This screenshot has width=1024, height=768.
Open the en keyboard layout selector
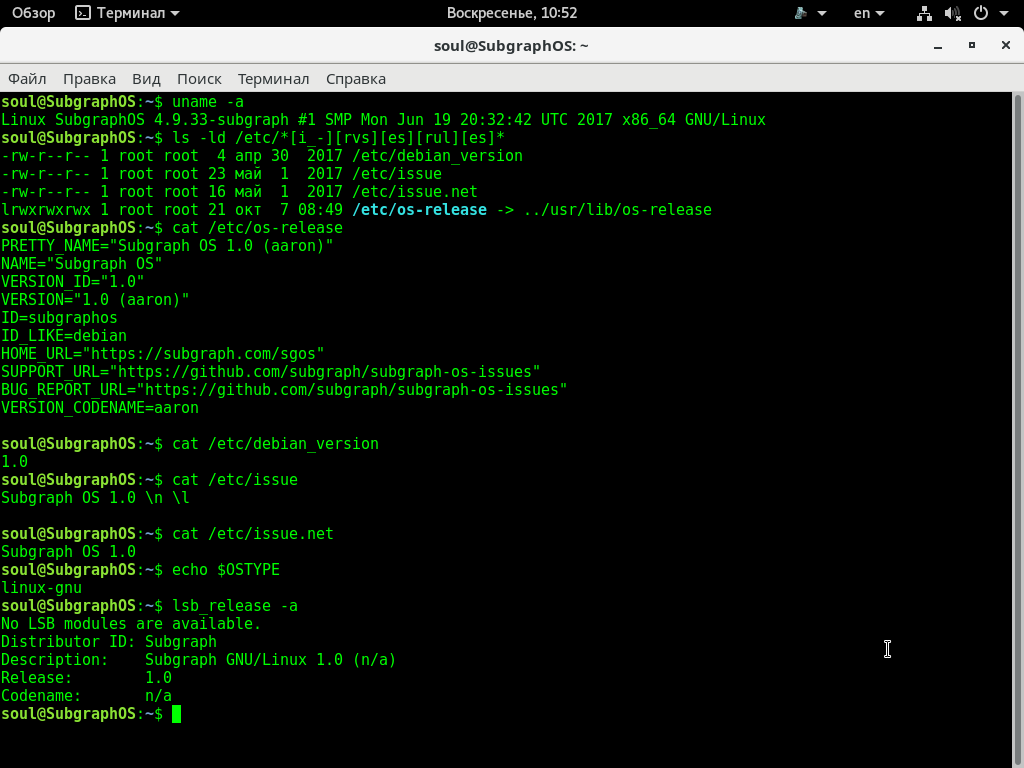869,13
